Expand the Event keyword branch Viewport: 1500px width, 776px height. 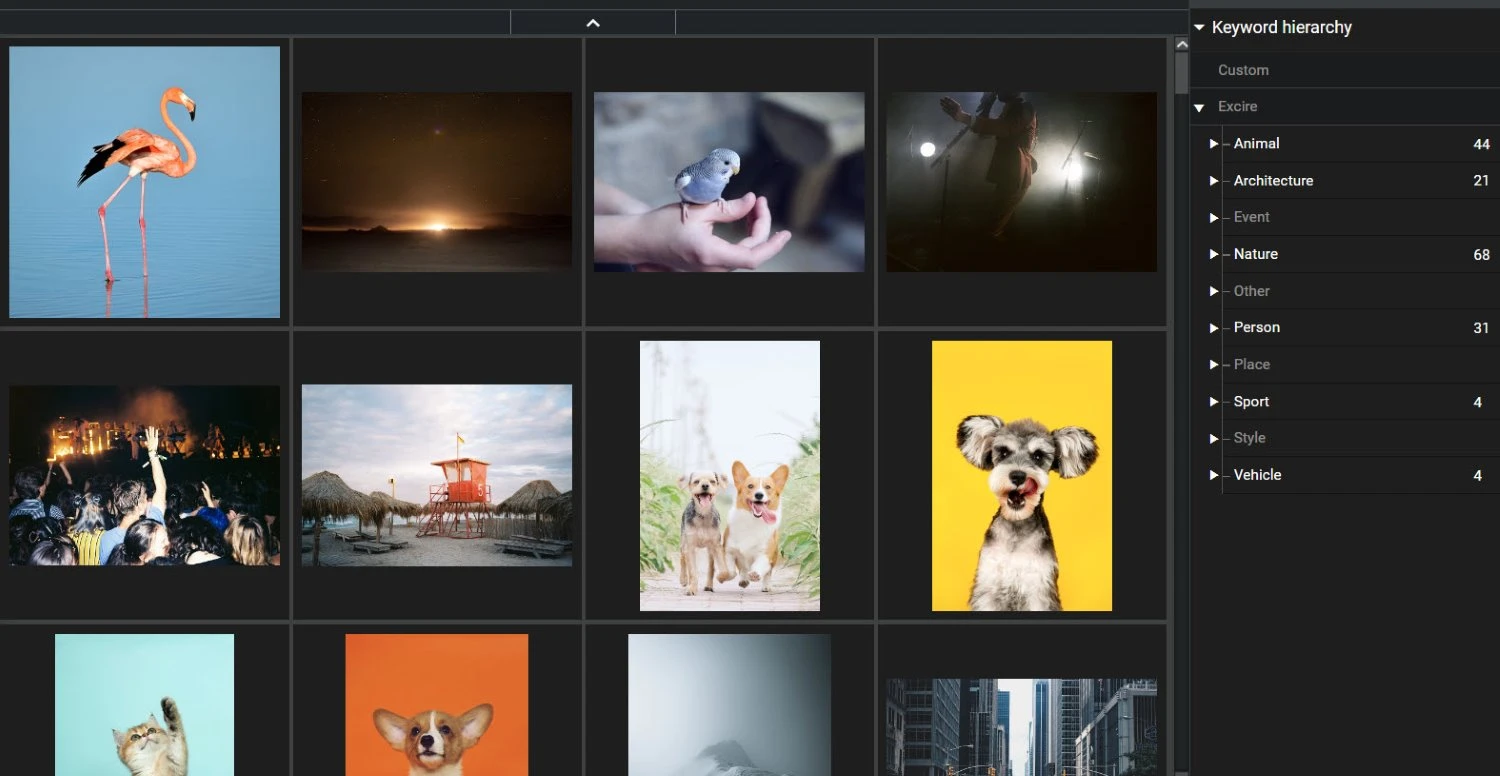pos(1213,217)
